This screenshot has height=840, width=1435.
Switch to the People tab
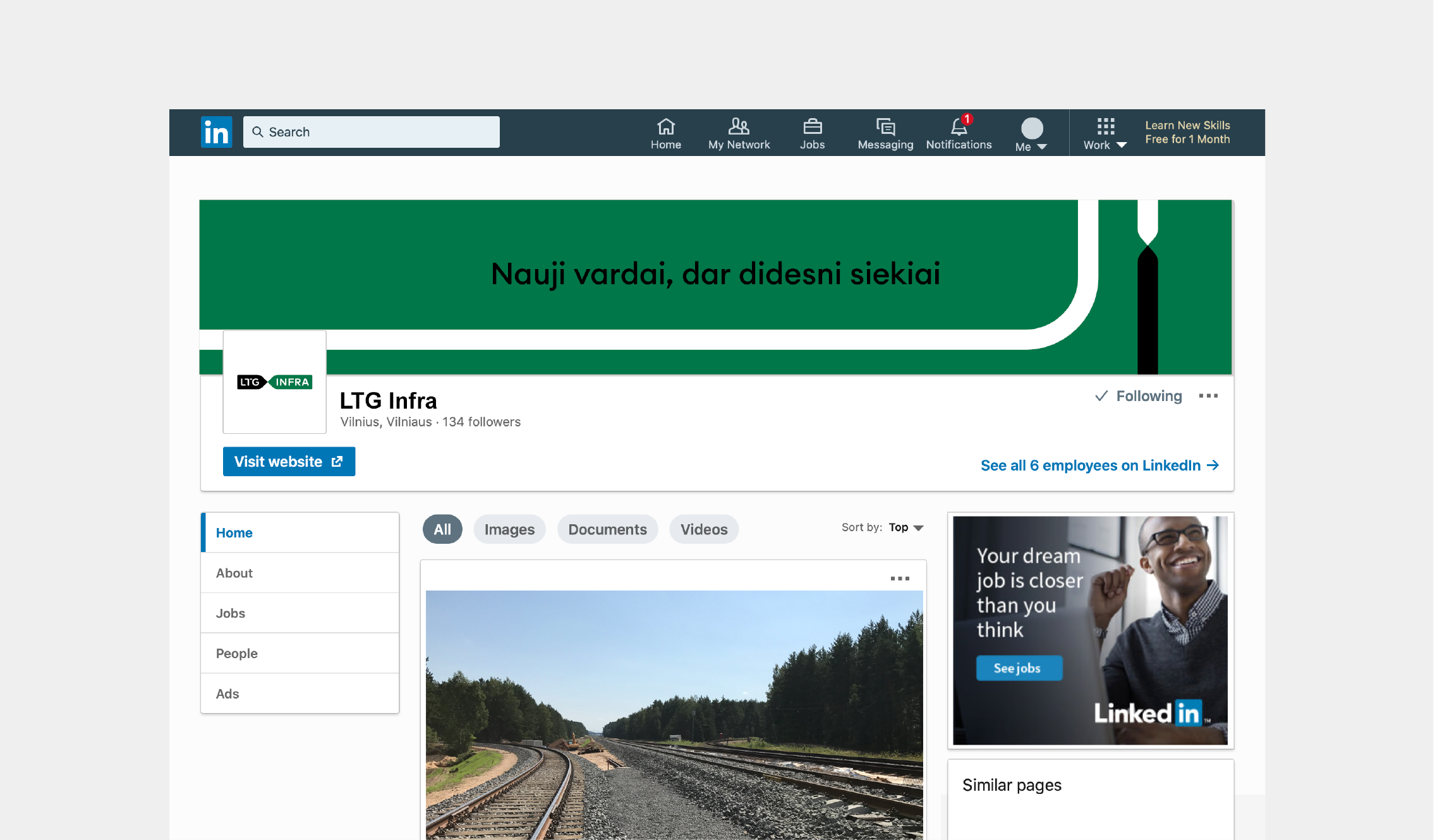point(237,653)
